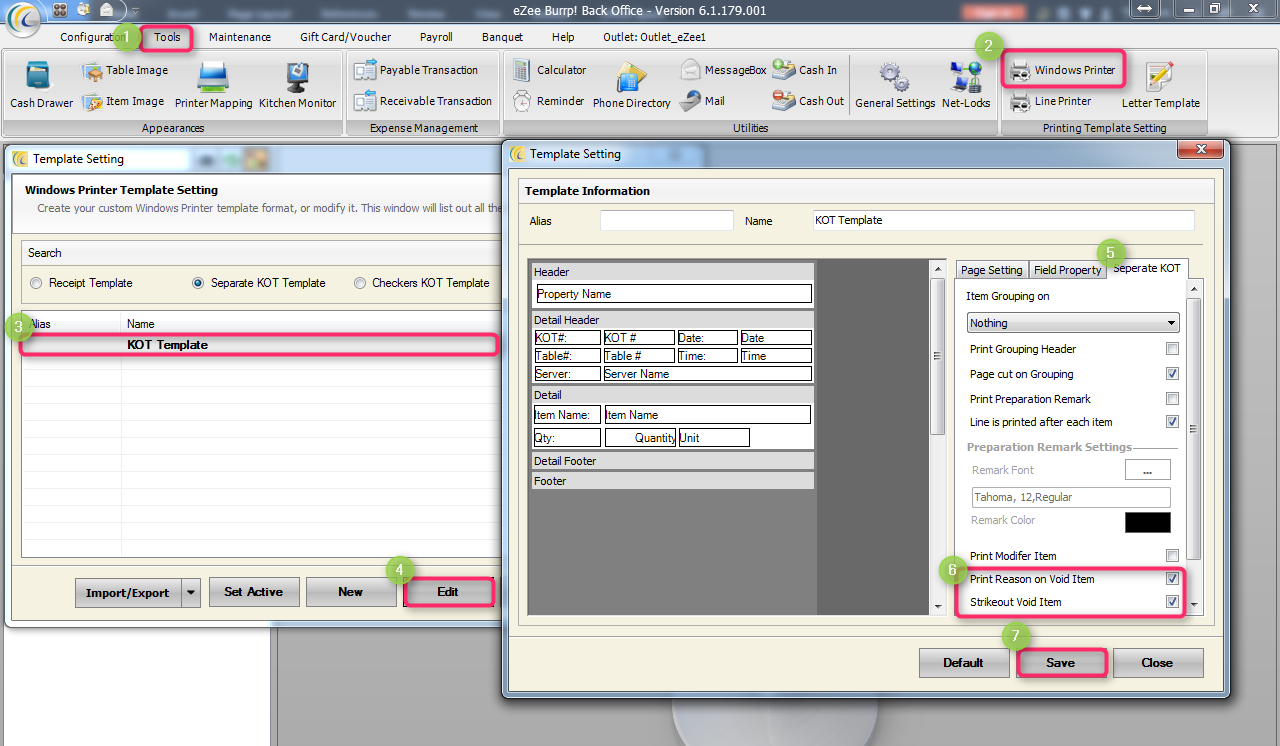The height and width of the screenshot is (746, 1280).
Task: Click the Alias input field
Action: click(667, 220)
